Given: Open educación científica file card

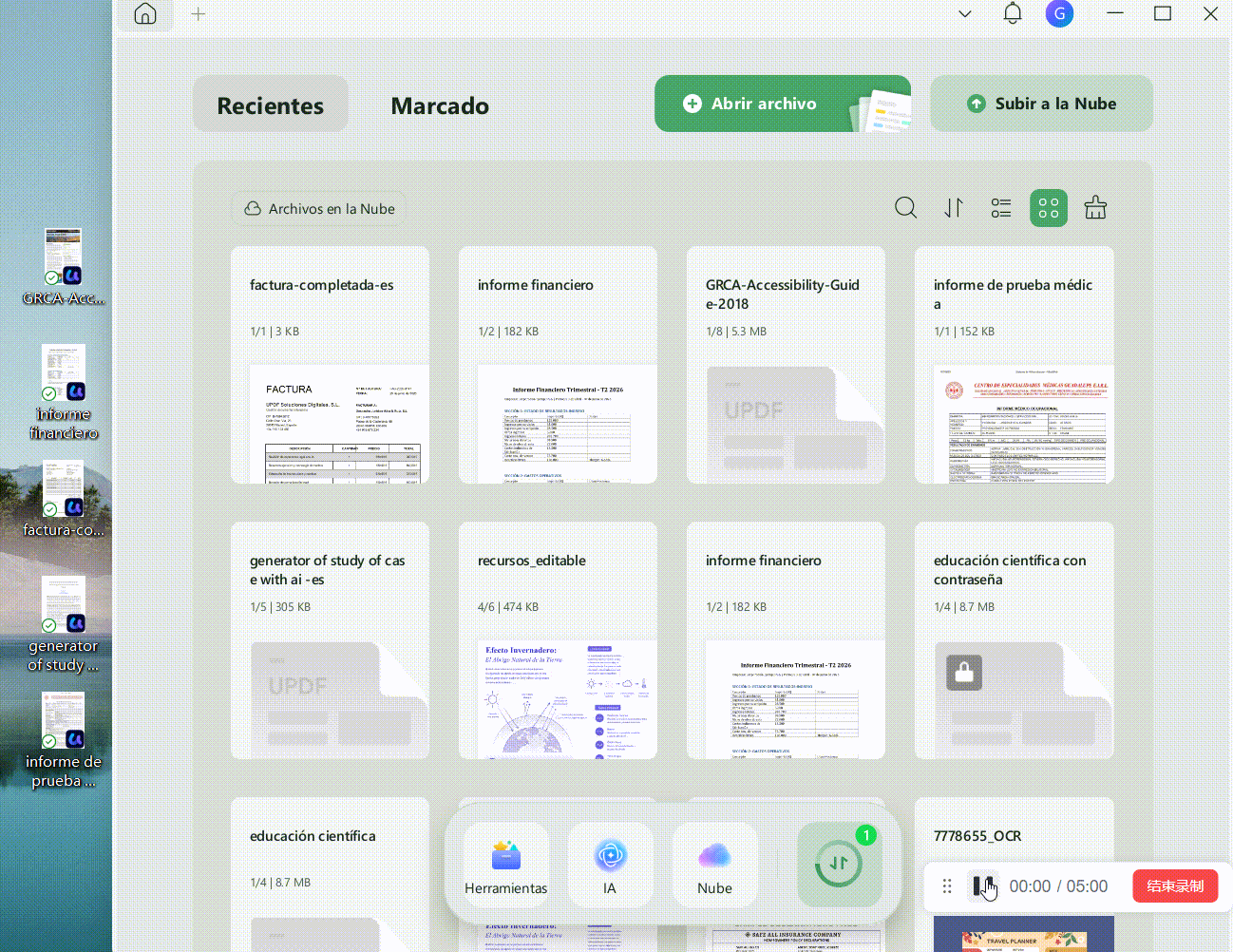Looking at the screenshot, I should click(x=331, y=874).
